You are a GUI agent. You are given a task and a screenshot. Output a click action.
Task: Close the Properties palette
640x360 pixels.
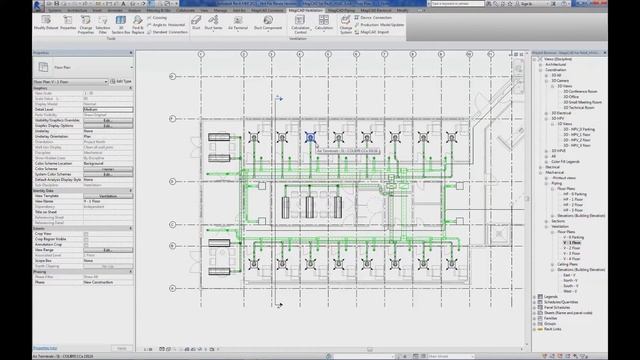(131, 53)
